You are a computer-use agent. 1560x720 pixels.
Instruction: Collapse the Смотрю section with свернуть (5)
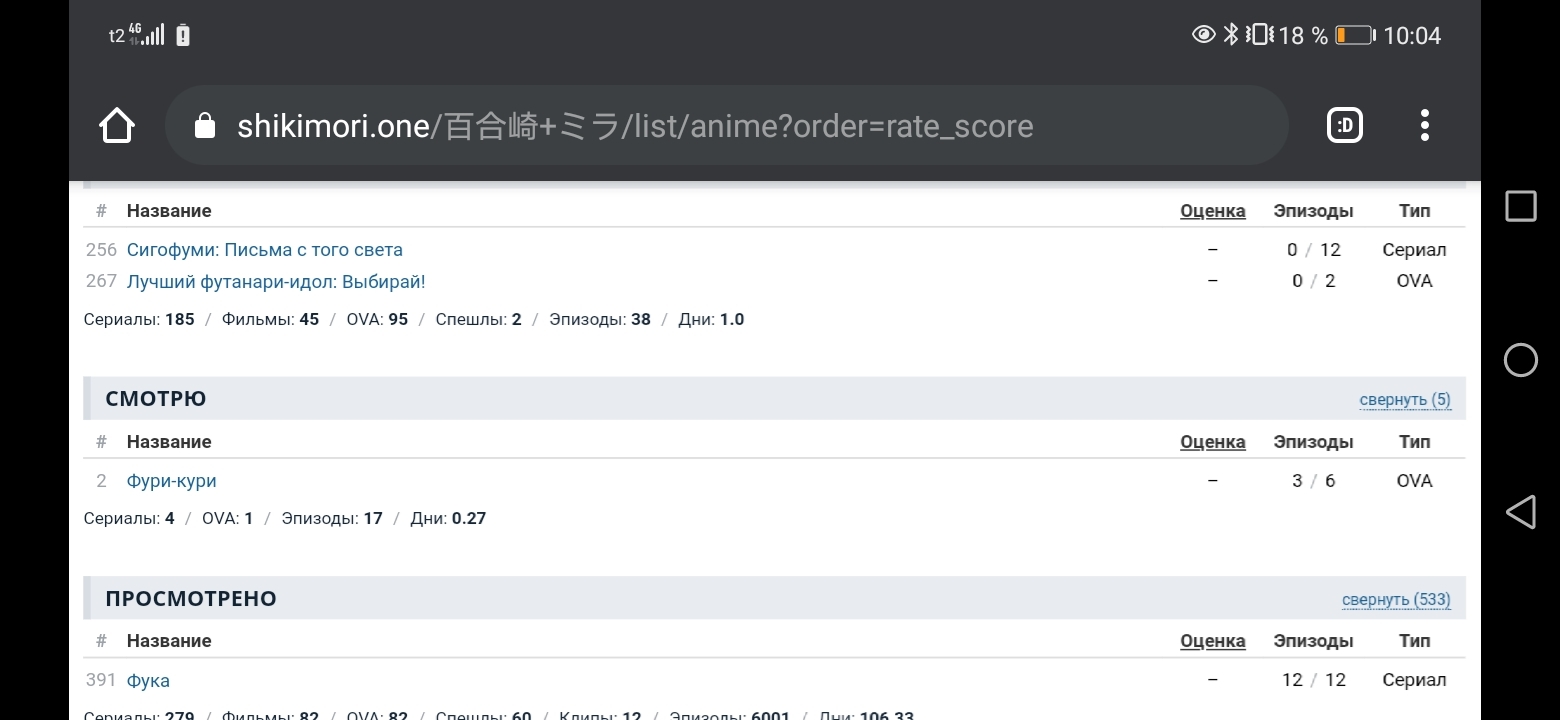(1404, 400)
